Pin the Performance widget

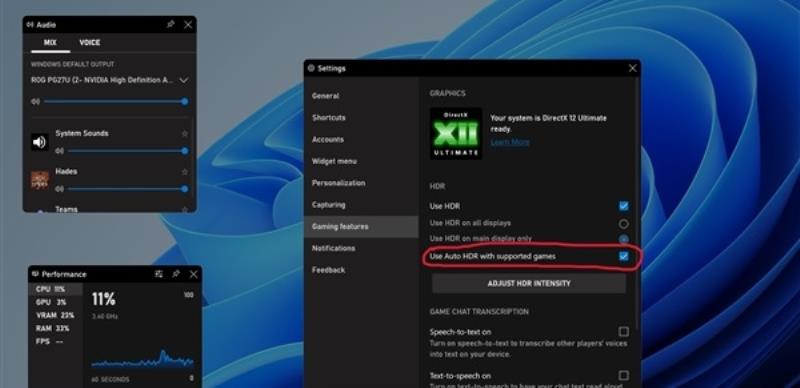pos(176,274)
